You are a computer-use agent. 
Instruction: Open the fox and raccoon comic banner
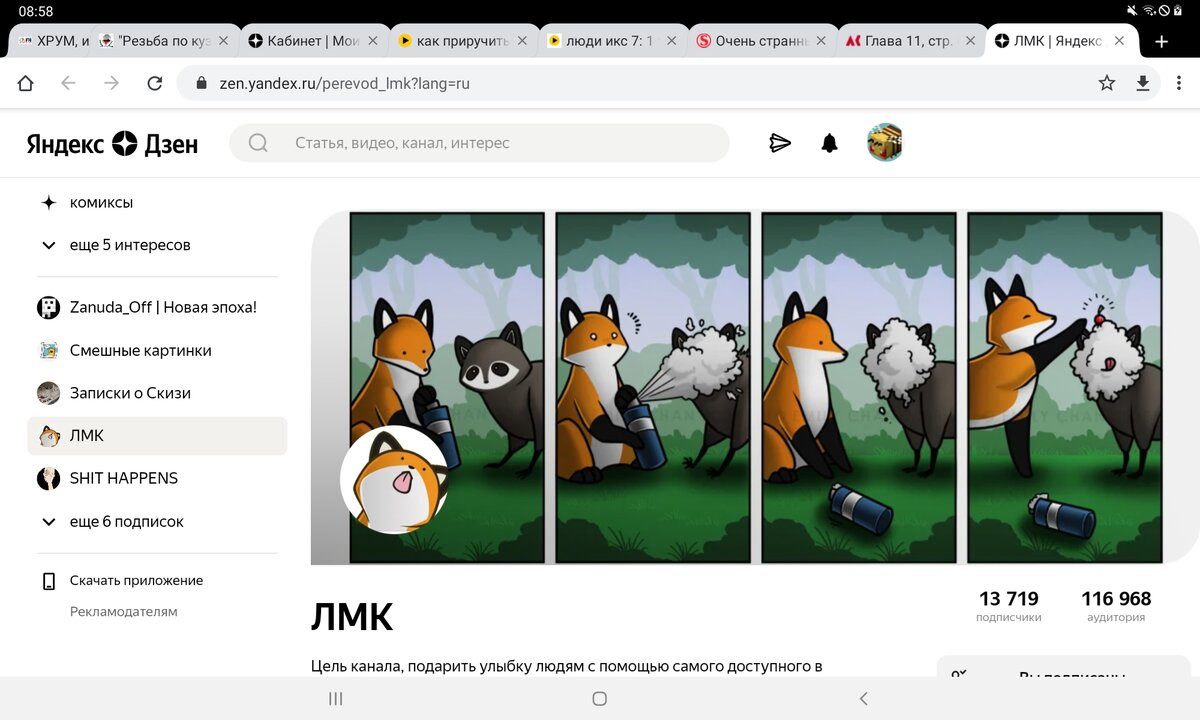click(755, 387)
